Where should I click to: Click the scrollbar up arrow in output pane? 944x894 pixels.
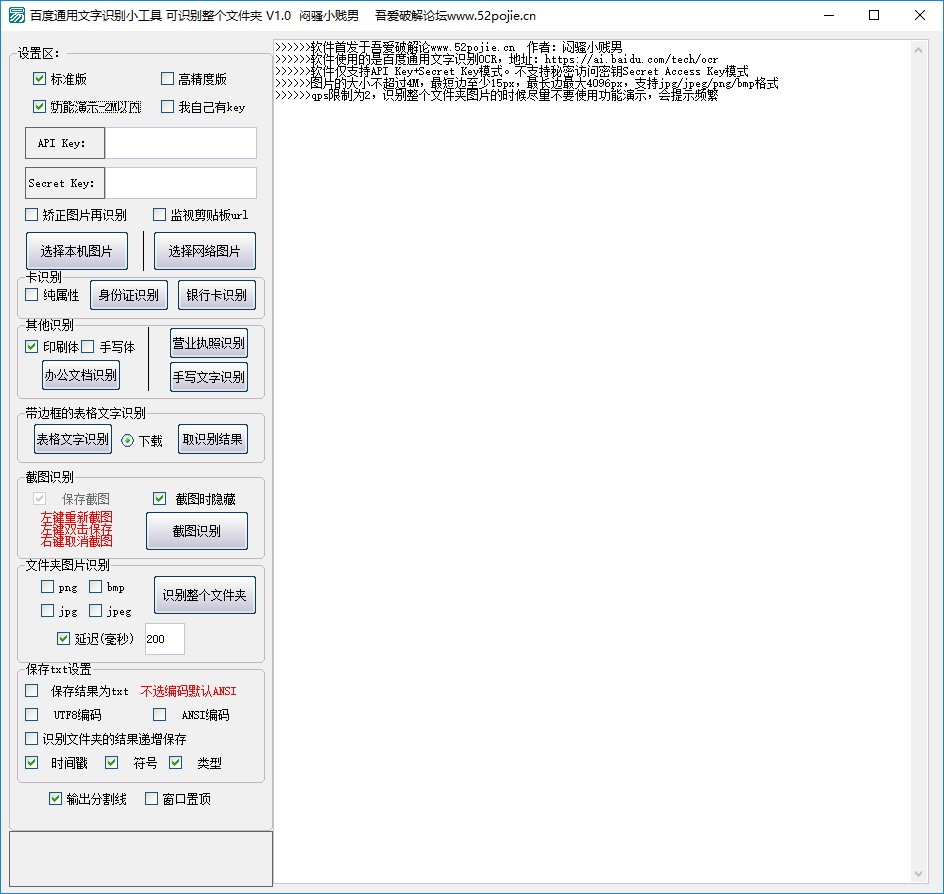click(x=918, y=50)
